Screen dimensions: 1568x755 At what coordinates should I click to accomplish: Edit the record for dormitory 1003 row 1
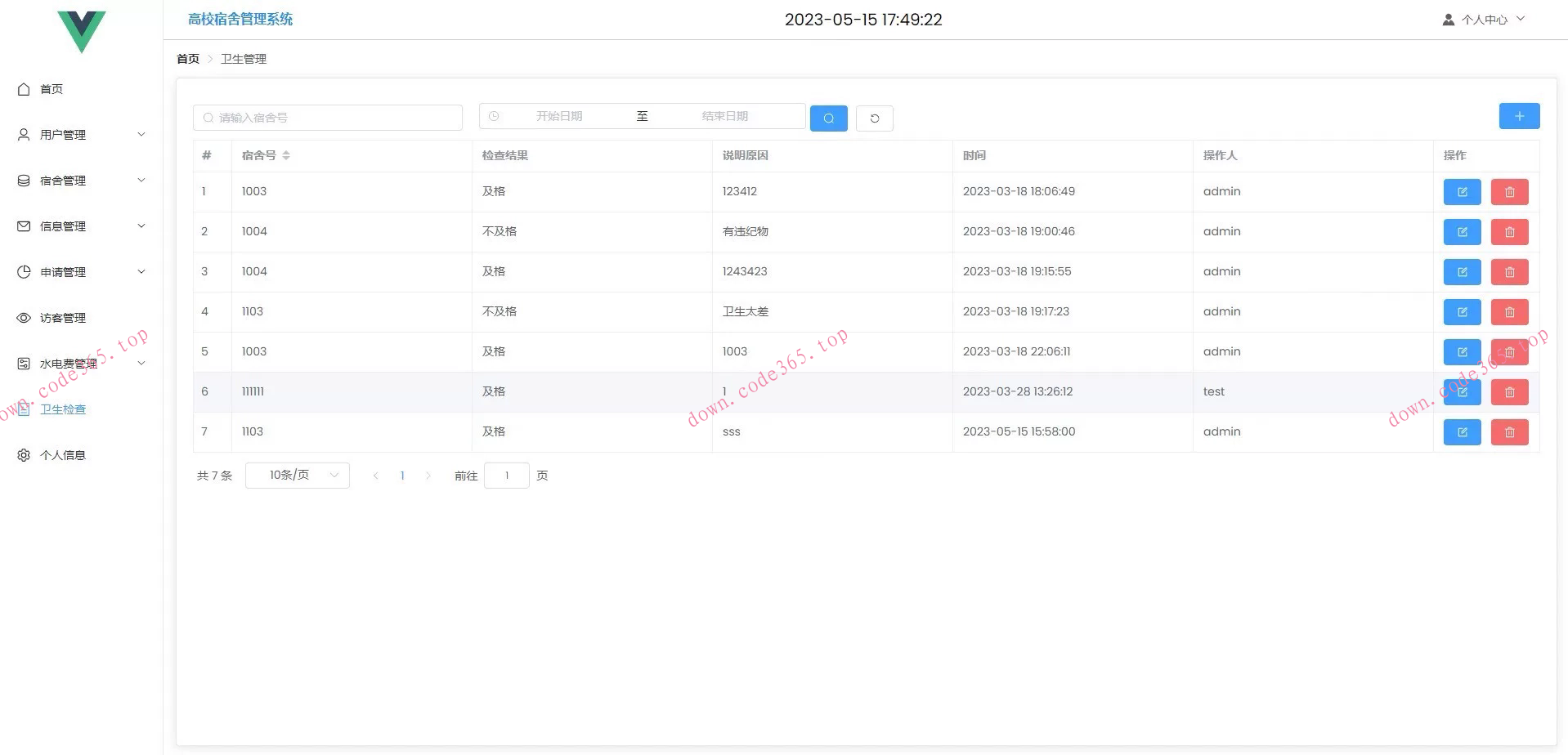tap(1462, 192)
